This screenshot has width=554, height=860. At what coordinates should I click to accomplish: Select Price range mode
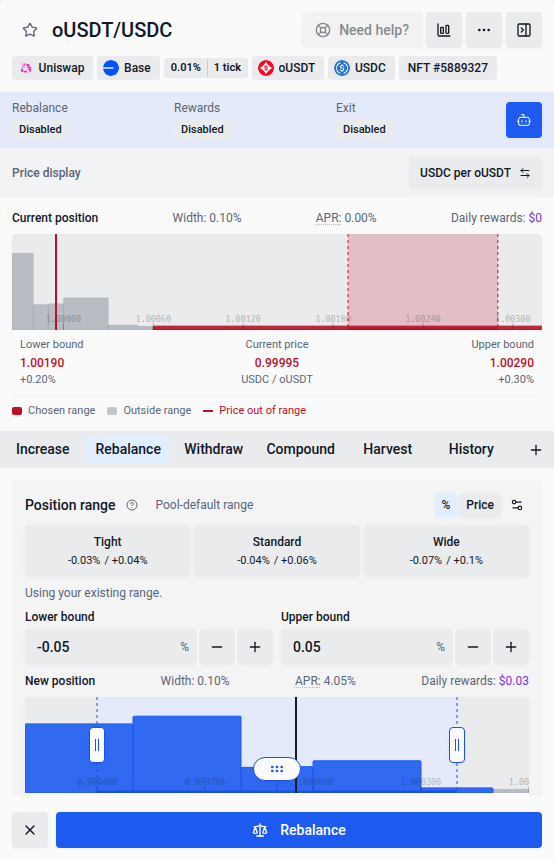pyautogui.click(x=480, y=505)
